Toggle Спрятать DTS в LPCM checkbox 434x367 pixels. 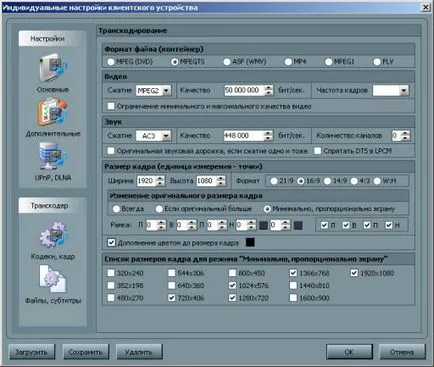318,151
